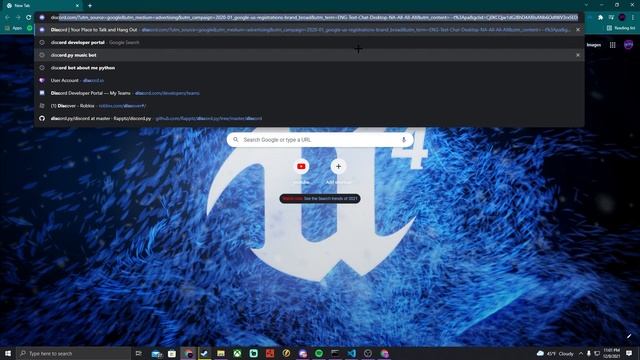640x360 pixels.
Task: Close the New Tab tab
Action: point(78,6)
